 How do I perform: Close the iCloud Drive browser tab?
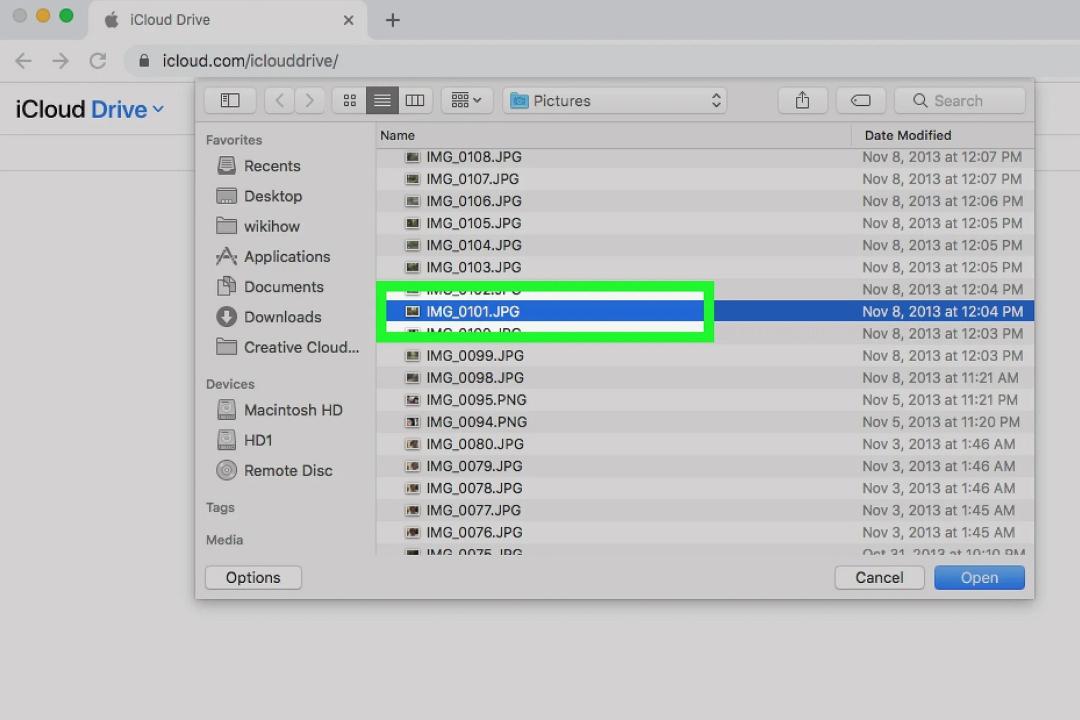(349, 20)
